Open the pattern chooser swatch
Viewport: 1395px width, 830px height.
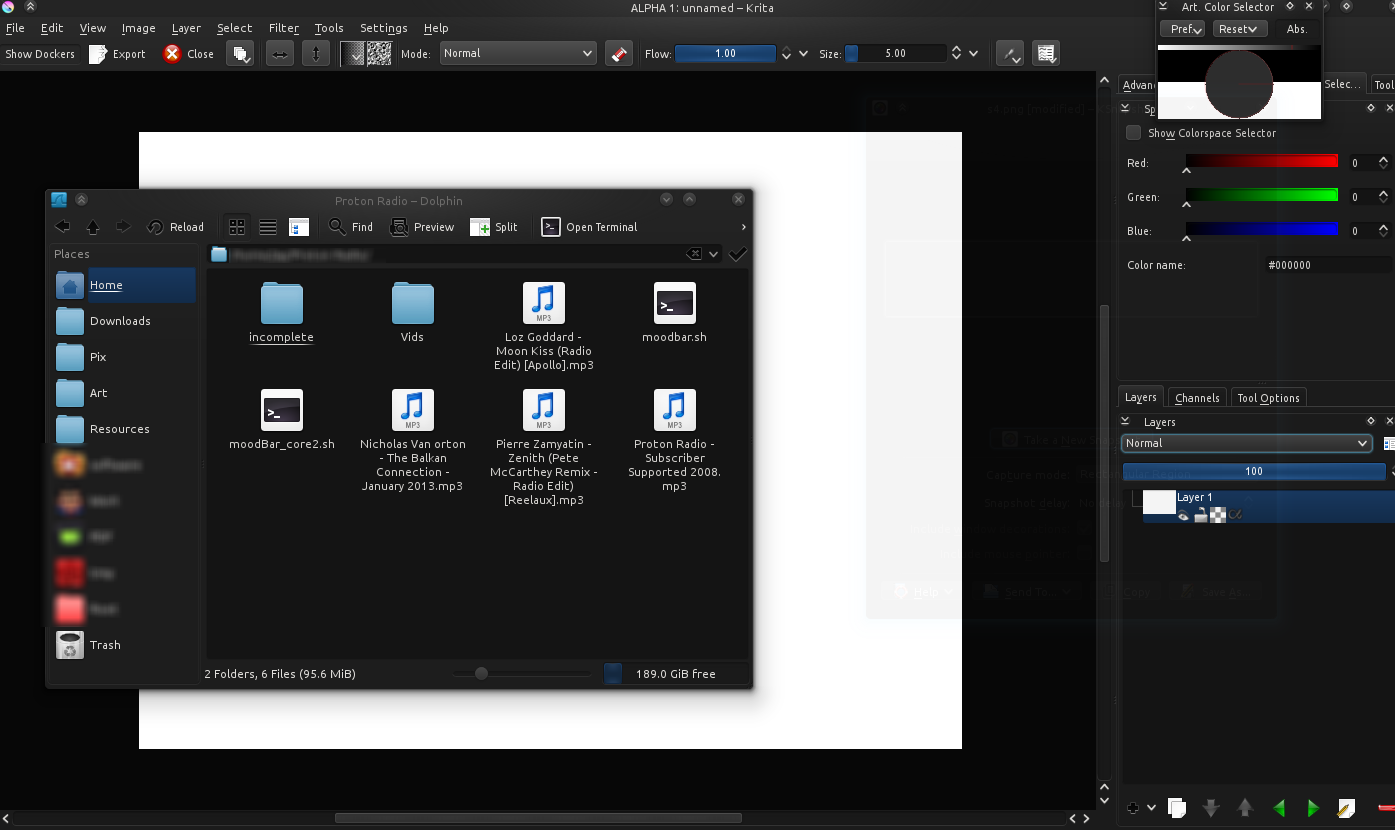pyautogui.click(x=379, y=54)
